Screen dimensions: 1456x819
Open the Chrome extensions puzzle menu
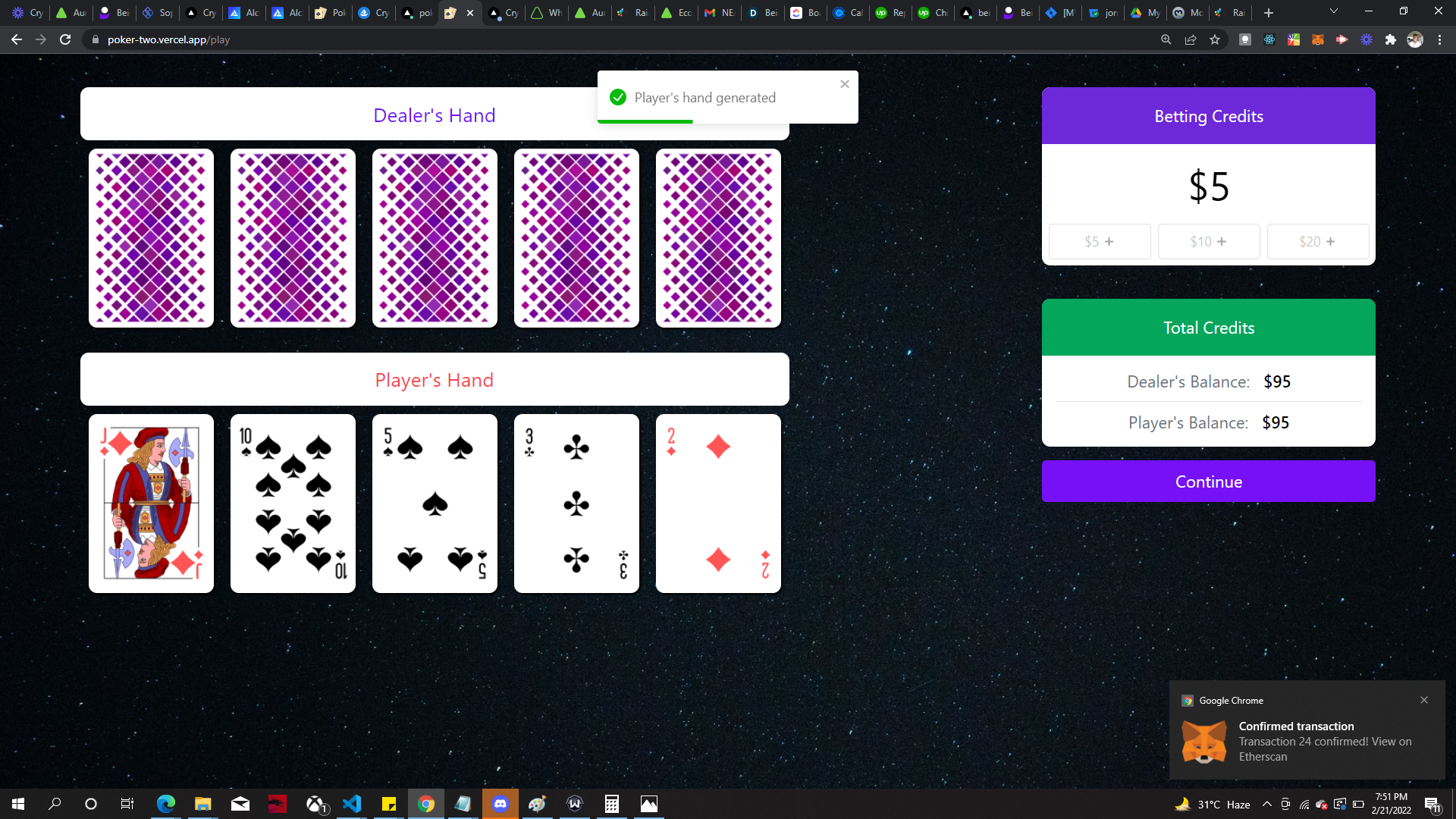(1391, 39)
